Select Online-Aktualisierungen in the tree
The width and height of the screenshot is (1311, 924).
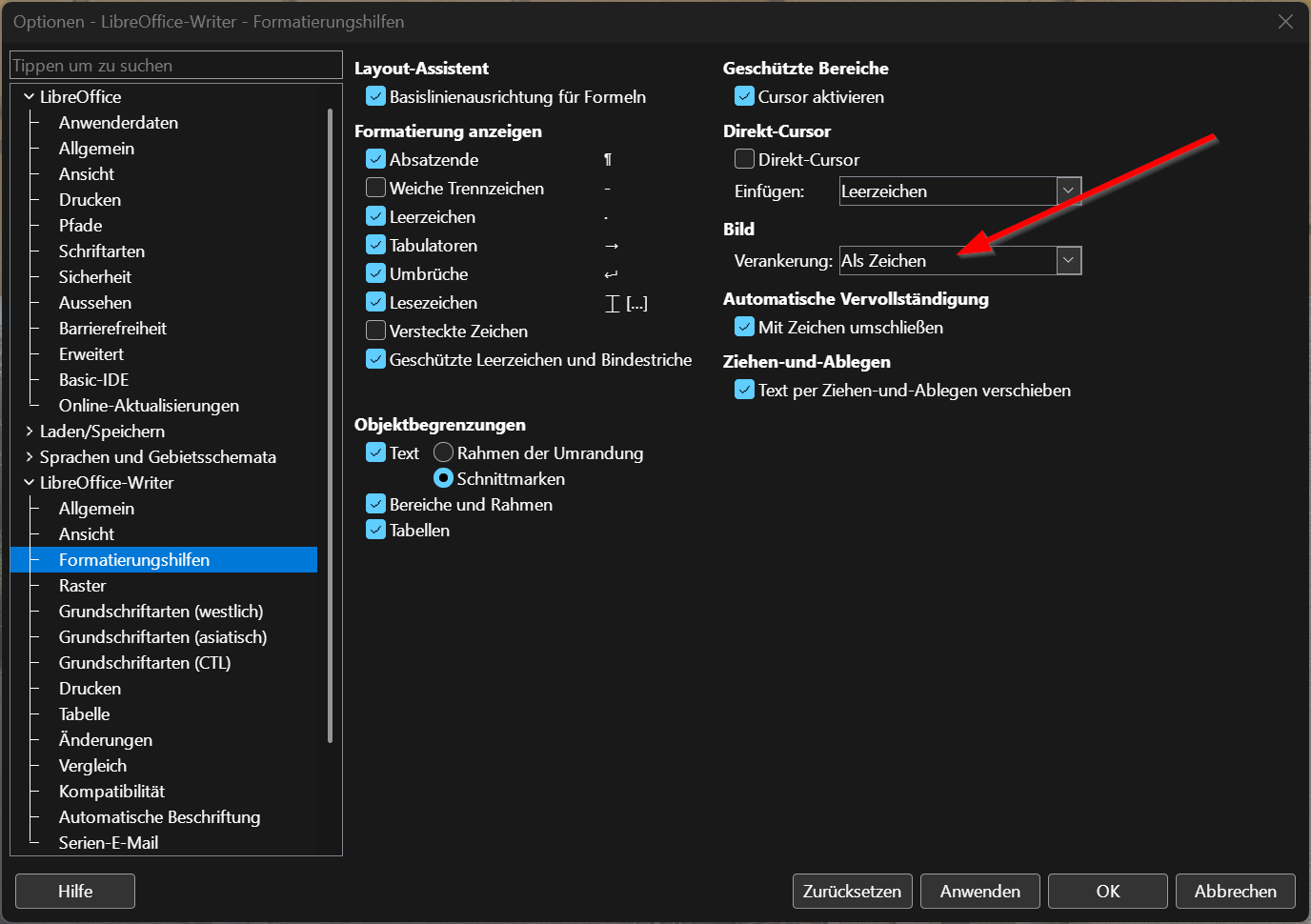149,406
